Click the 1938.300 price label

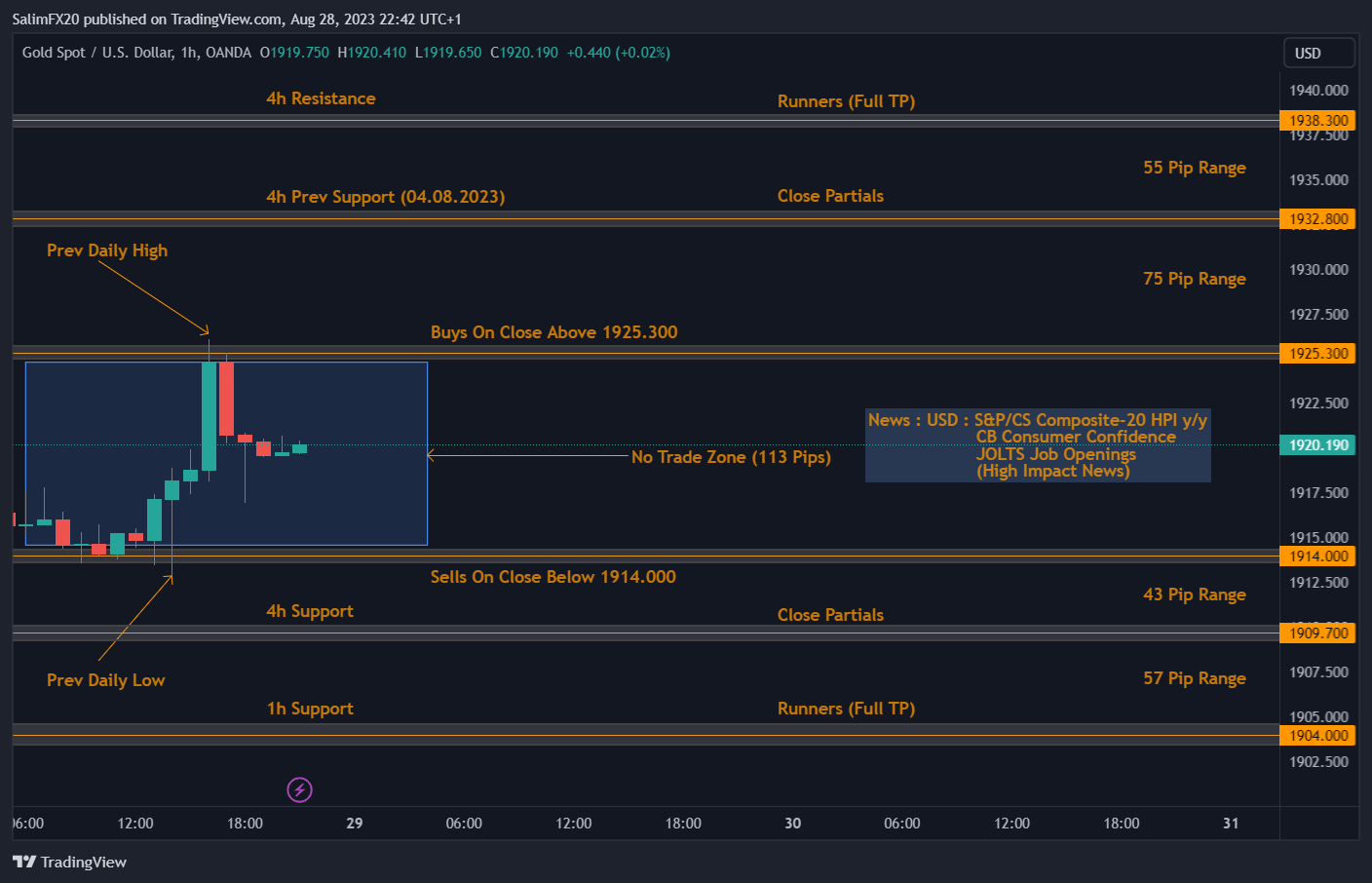click(1317, 121)
